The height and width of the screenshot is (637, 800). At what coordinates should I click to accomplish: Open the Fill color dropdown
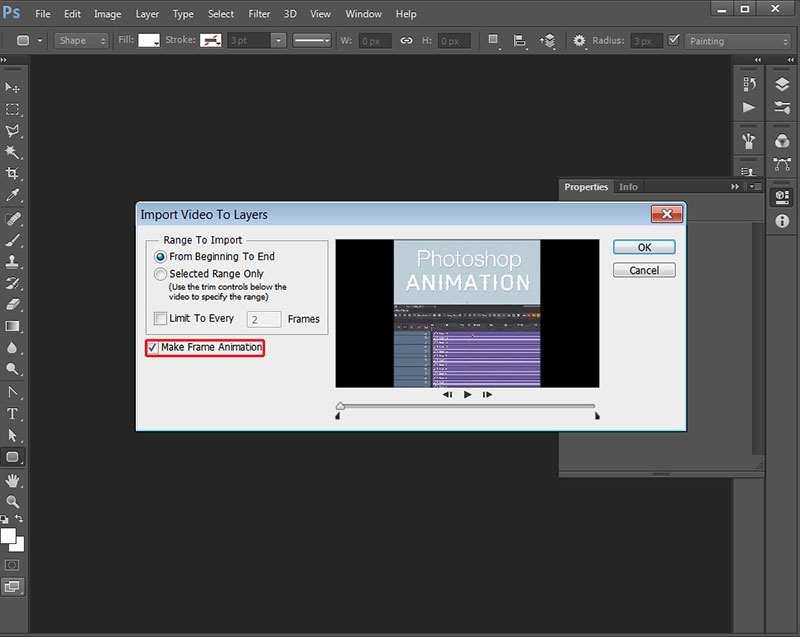pyautogui.click(x=149, y=40)
